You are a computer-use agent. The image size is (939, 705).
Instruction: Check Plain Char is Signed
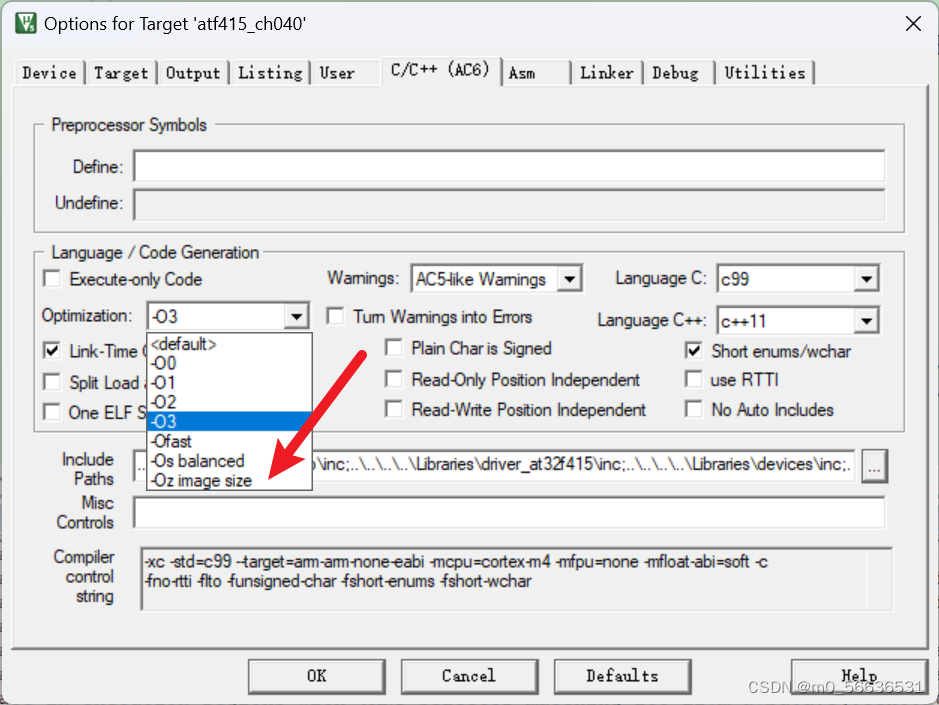point(395,347)
